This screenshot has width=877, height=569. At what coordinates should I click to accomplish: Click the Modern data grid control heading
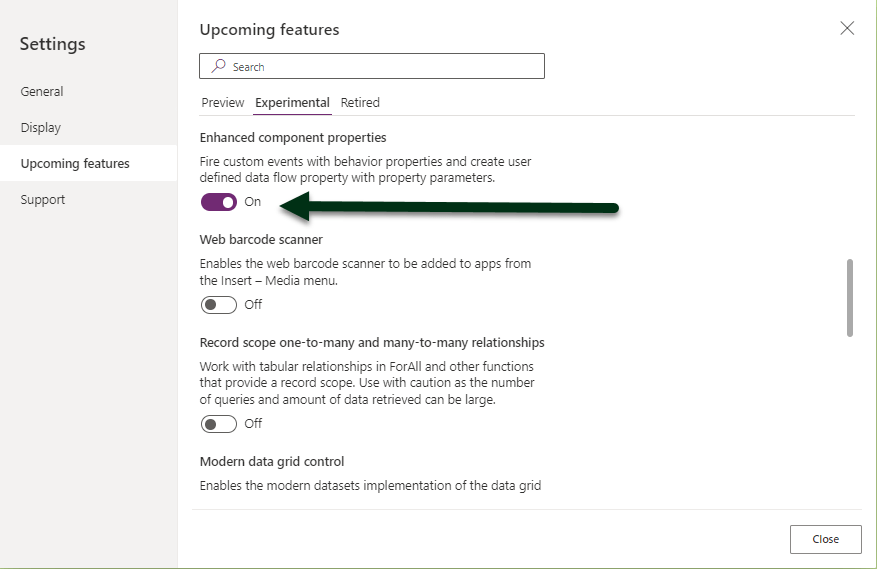tap(272, 462)
